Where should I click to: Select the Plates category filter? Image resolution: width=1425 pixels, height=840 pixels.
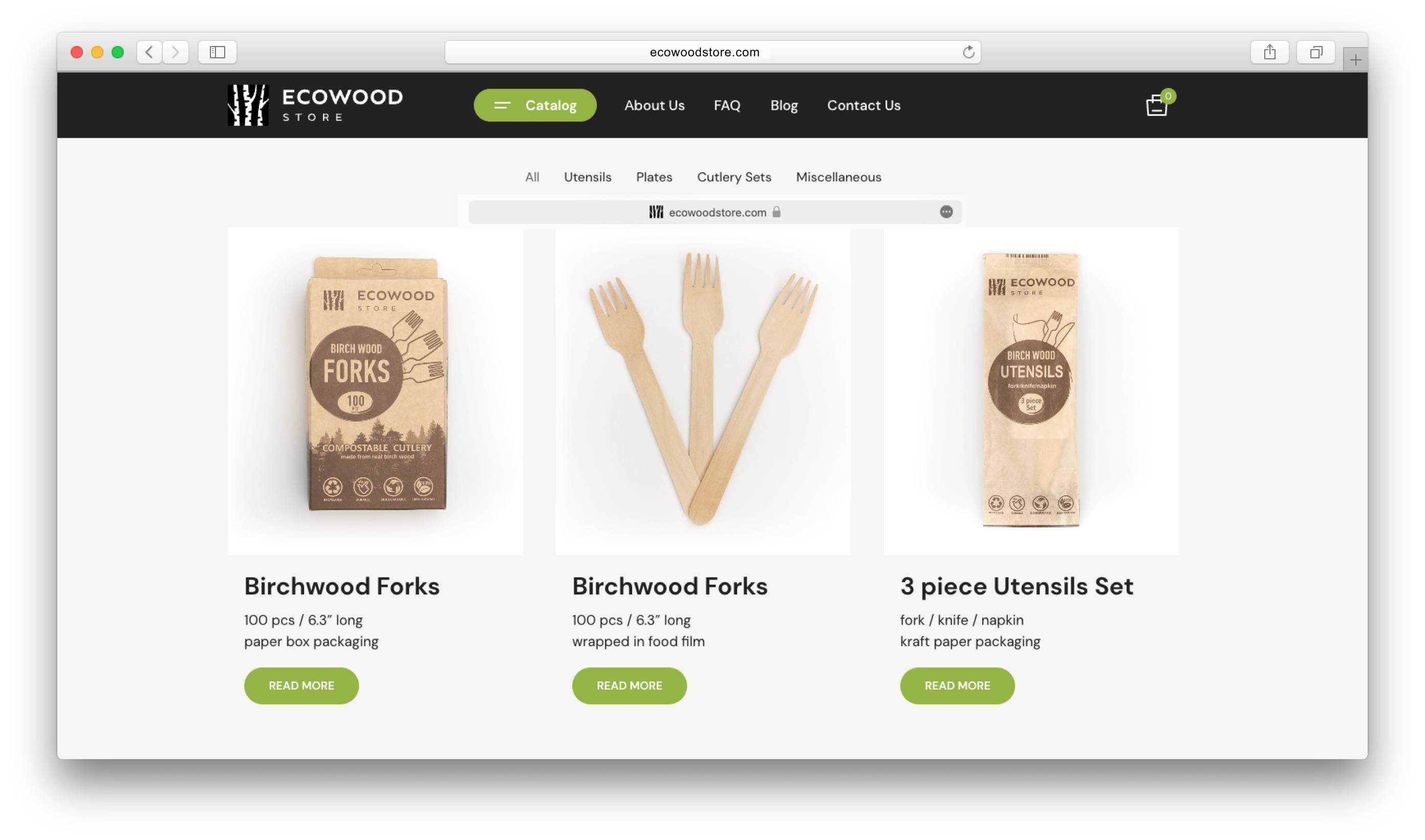[654, 177]
